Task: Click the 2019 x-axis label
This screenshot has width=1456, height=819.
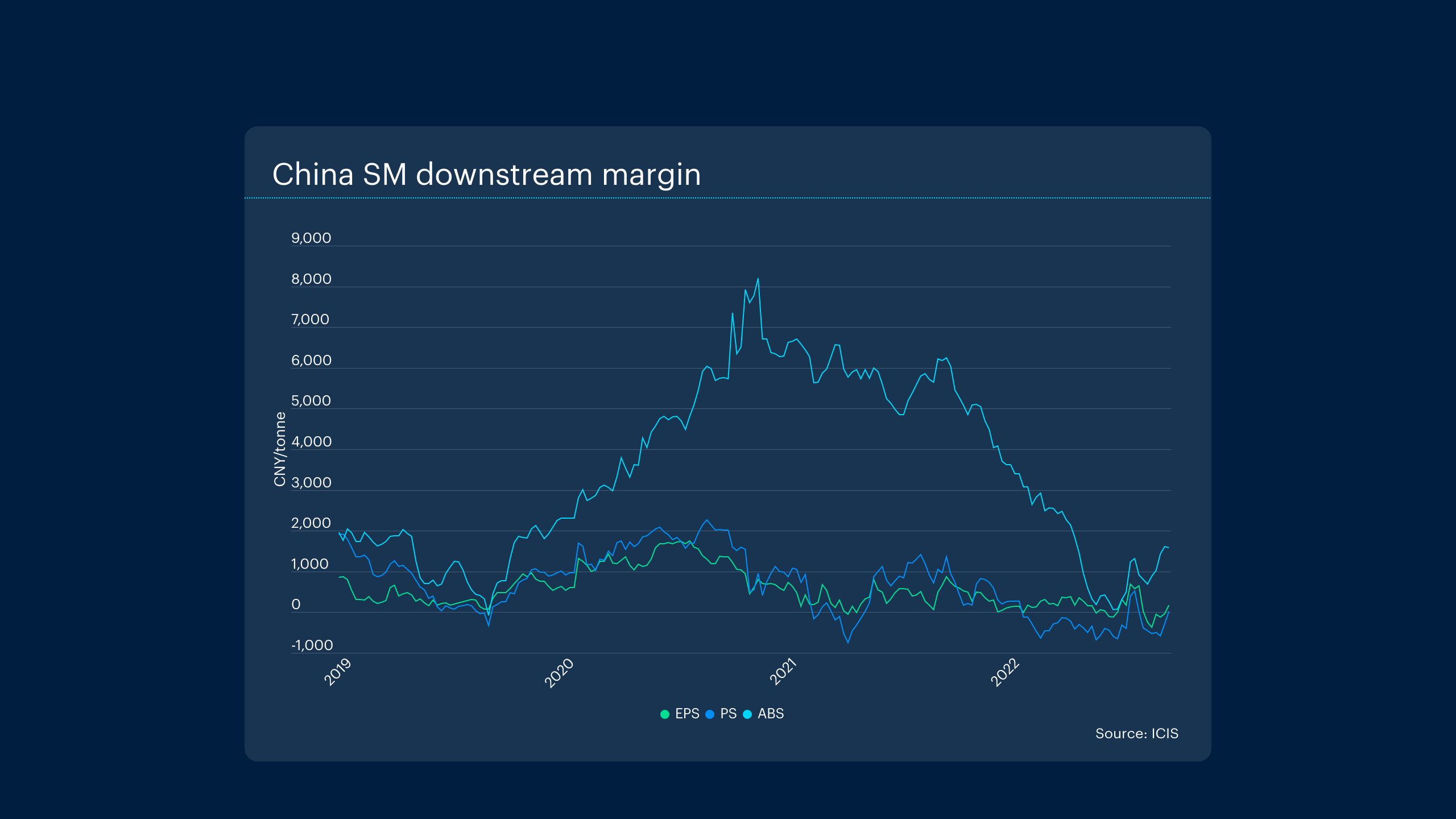Action: pyautogui.click(x=338, y=672)
